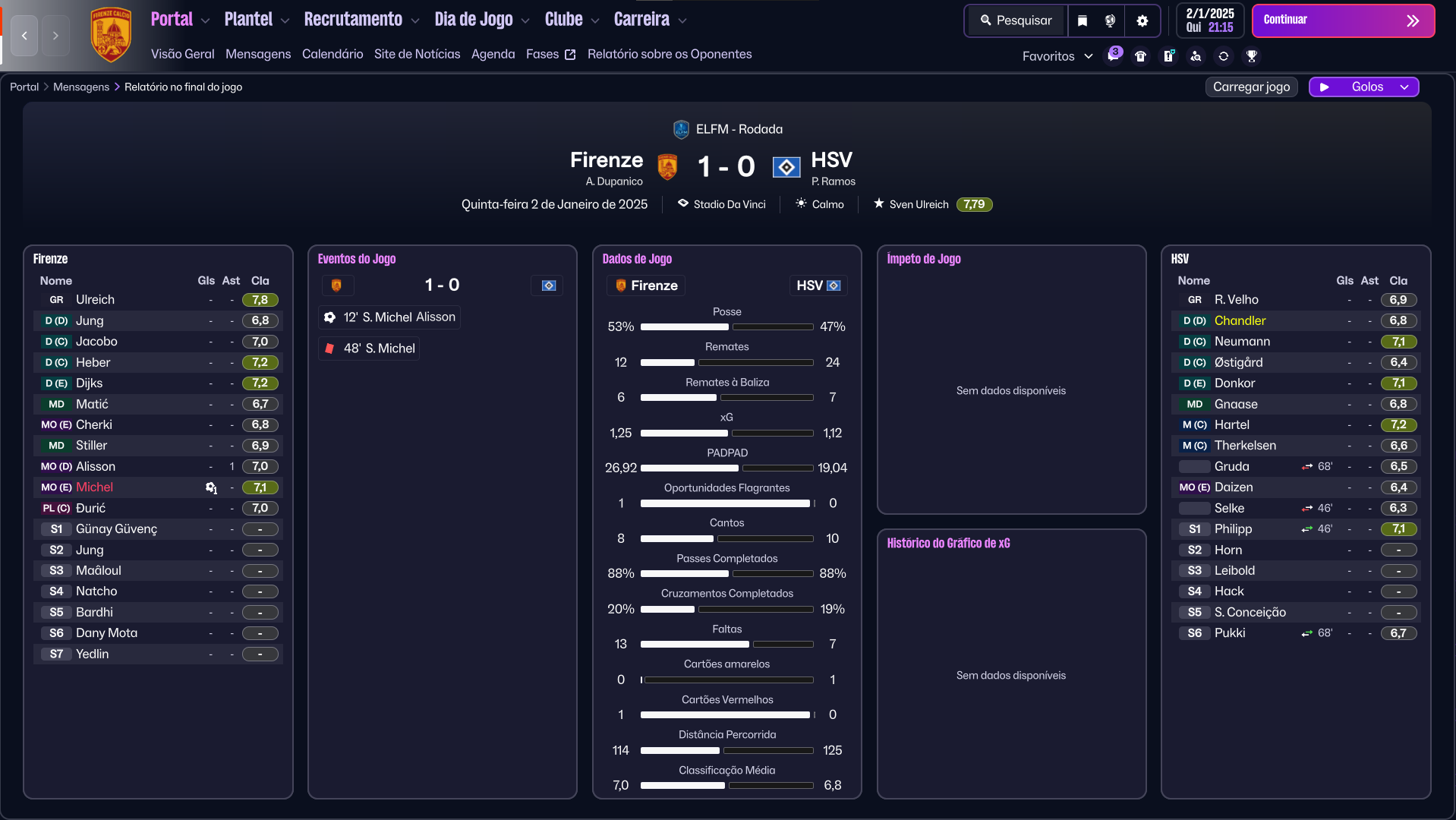
Task: Open the scouting person-search icon
Action: (1196, 56)
